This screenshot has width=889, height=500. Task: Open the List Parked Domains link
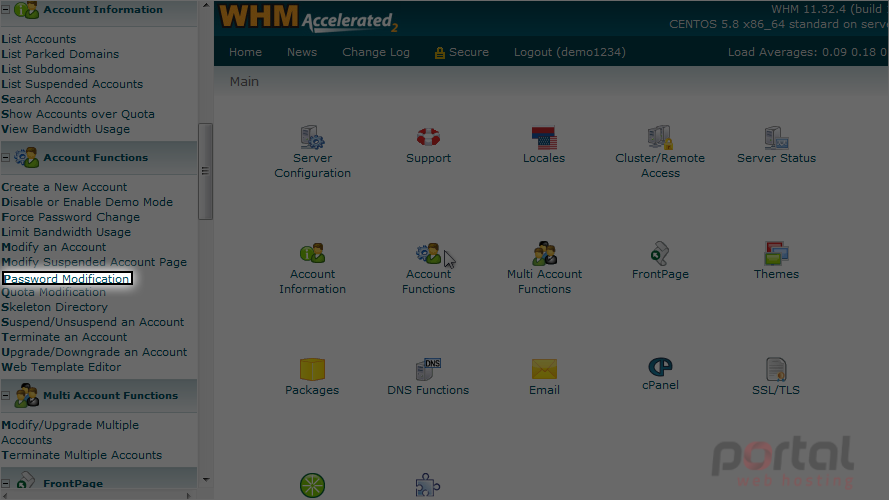[60, 54]
